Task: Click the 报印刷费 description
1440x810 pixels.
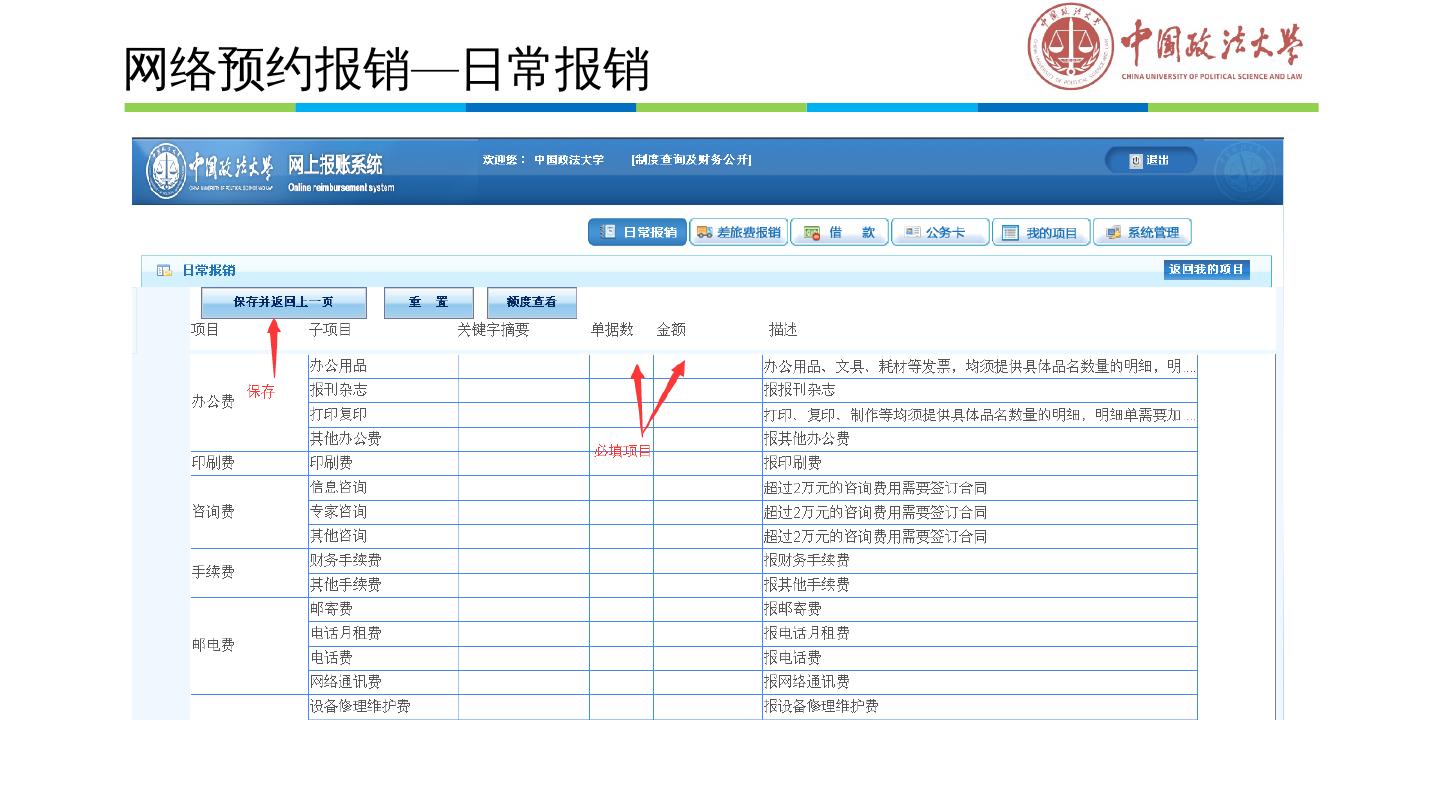Action: [793, 463]
